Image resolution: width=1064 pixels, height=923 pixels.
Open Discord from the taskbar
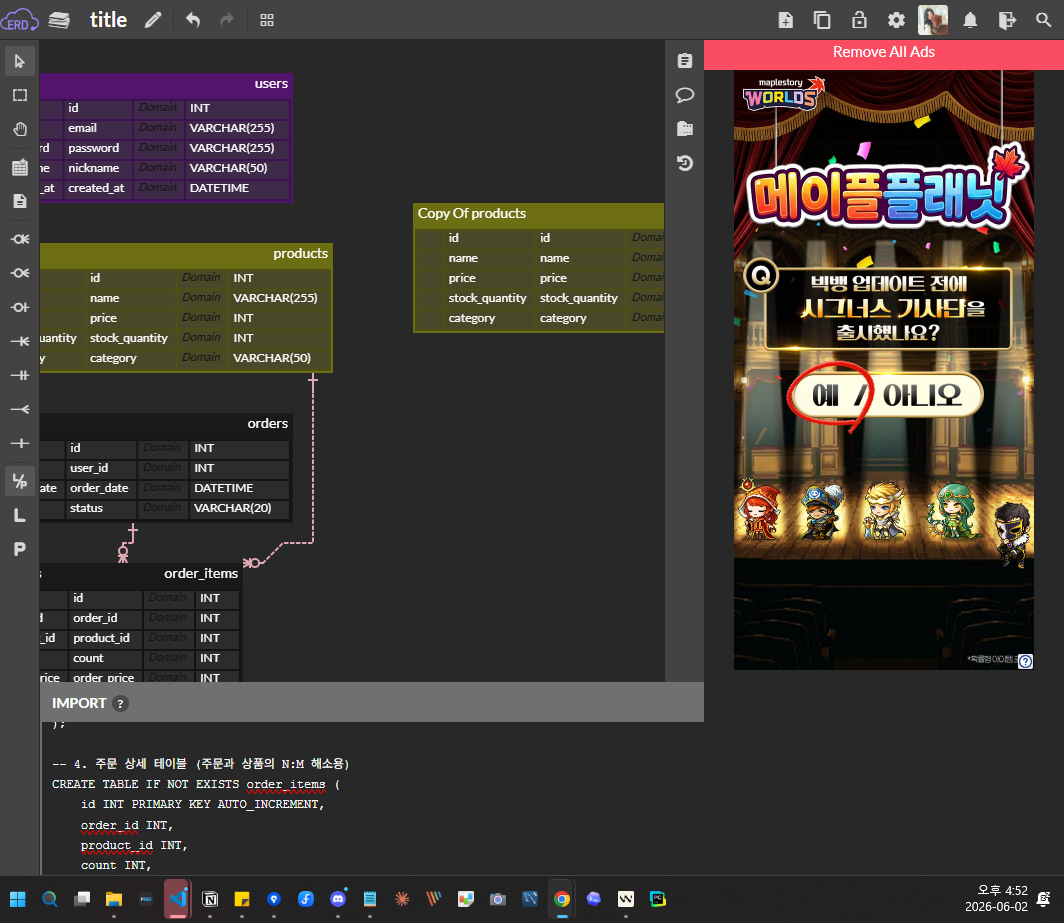click(x=338, y=899)
